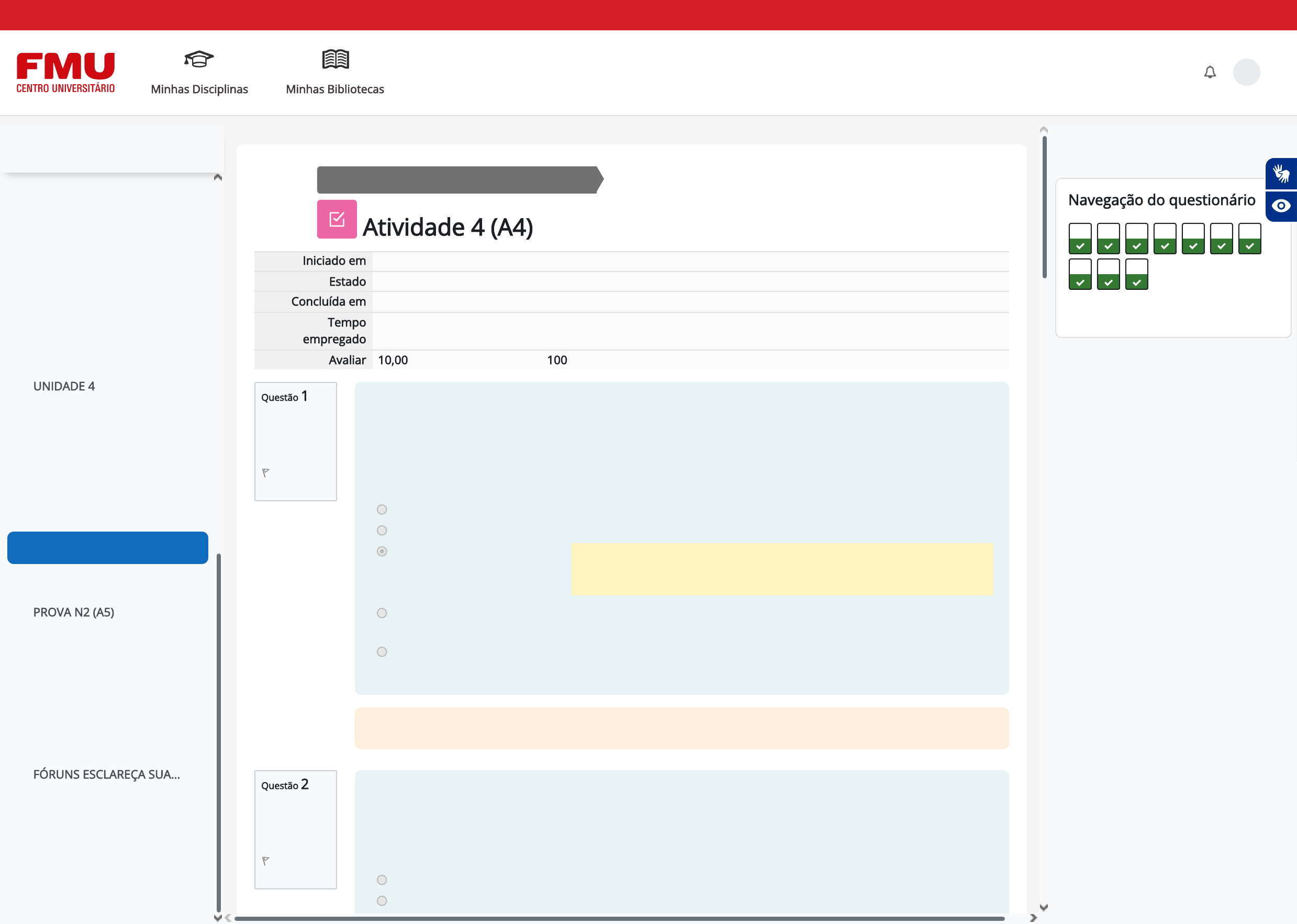Image resolution: width=1297 pixels, height=924 pixels.
Task: Open PROVA N2 (A5) in the sidebar
Action: click(x=73, y=612)
